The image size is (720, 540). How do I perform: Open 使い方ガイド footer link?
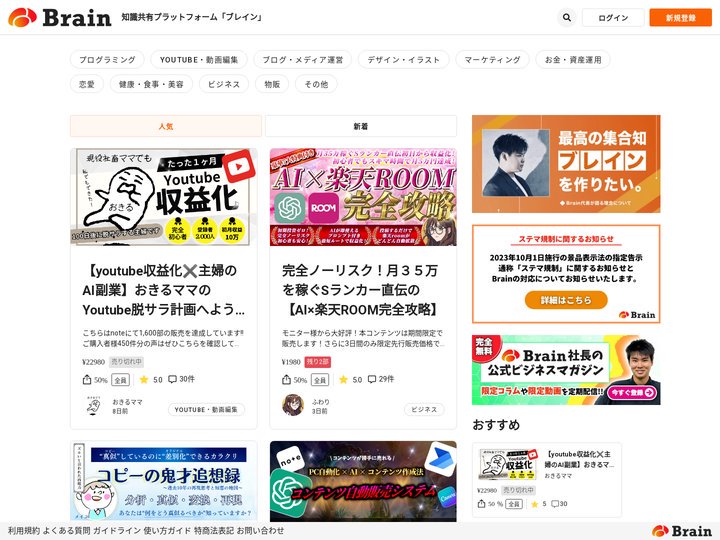[167, 531]
